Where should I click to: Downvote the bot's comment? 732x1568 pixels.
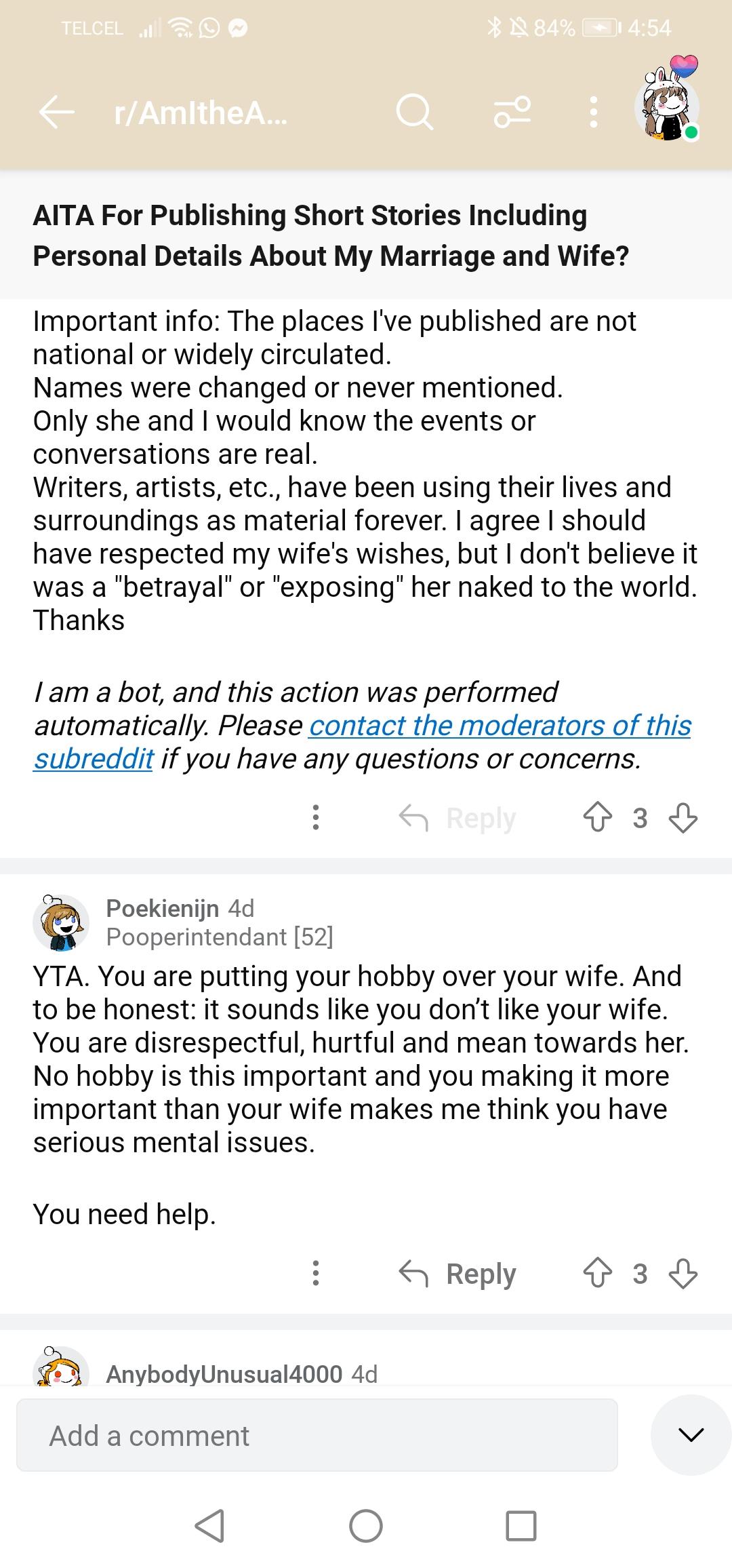[683, 818]
